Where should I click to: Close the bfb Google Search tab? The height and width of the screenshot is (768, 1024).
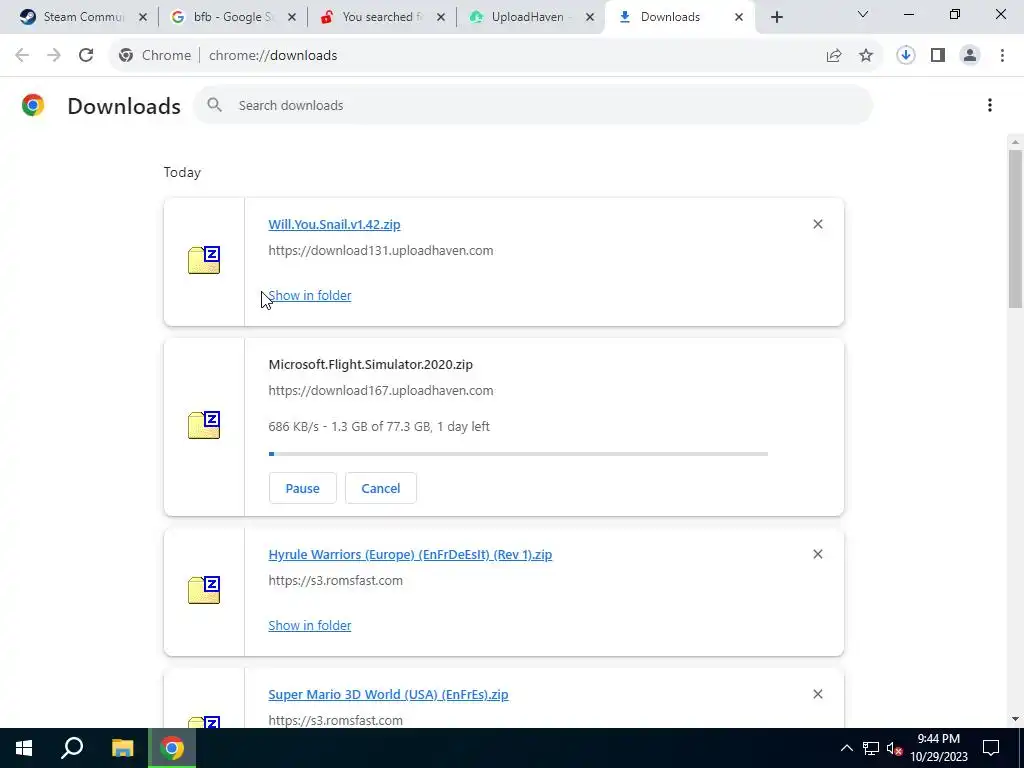292,17
